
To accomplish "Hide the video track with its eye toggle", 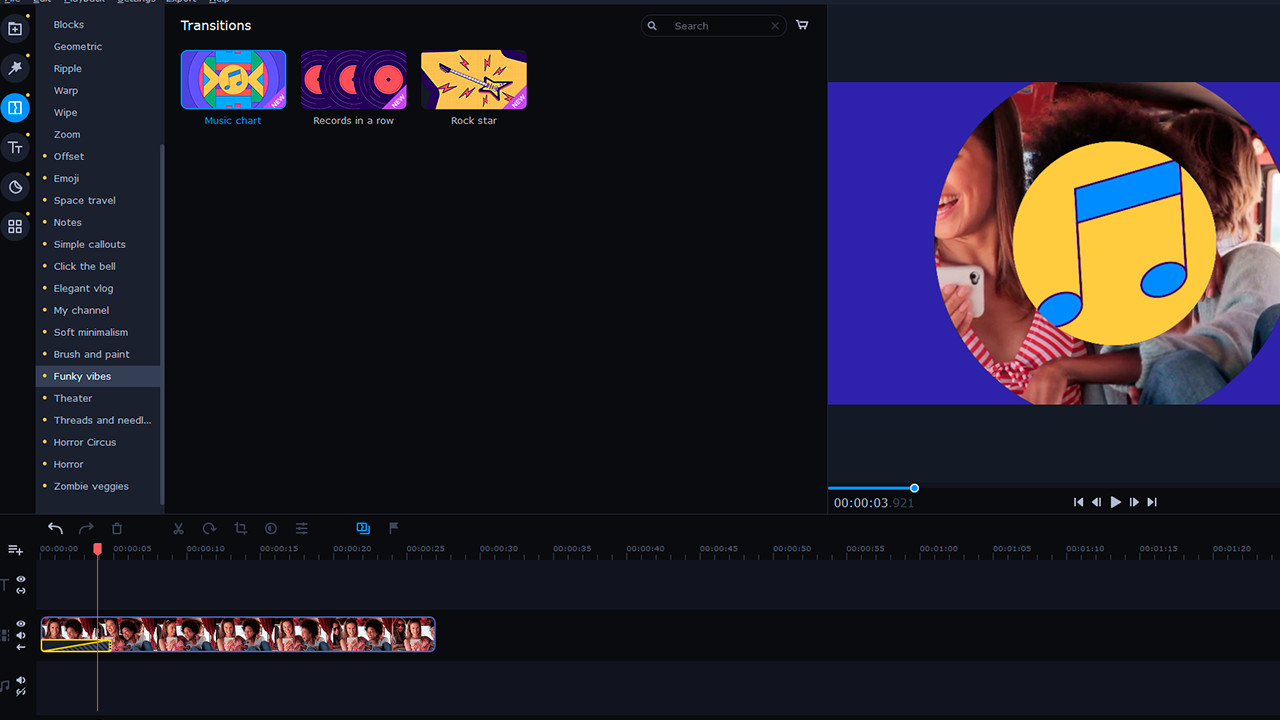I will pos(19,623).
